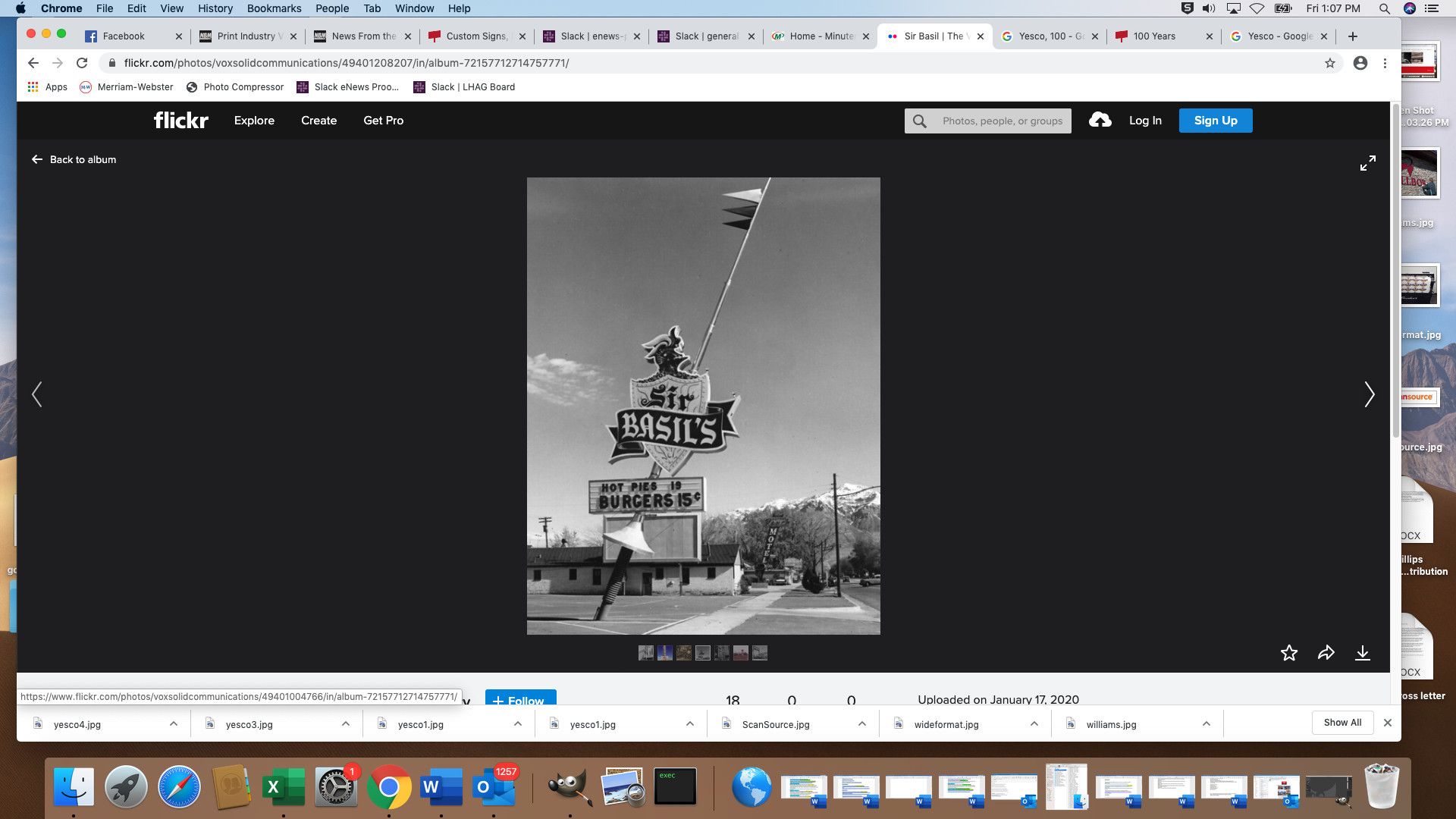Click the cloud upload icon in Flickr's header
Viewport: 1456px width, 819px height.
point(1100,120)
